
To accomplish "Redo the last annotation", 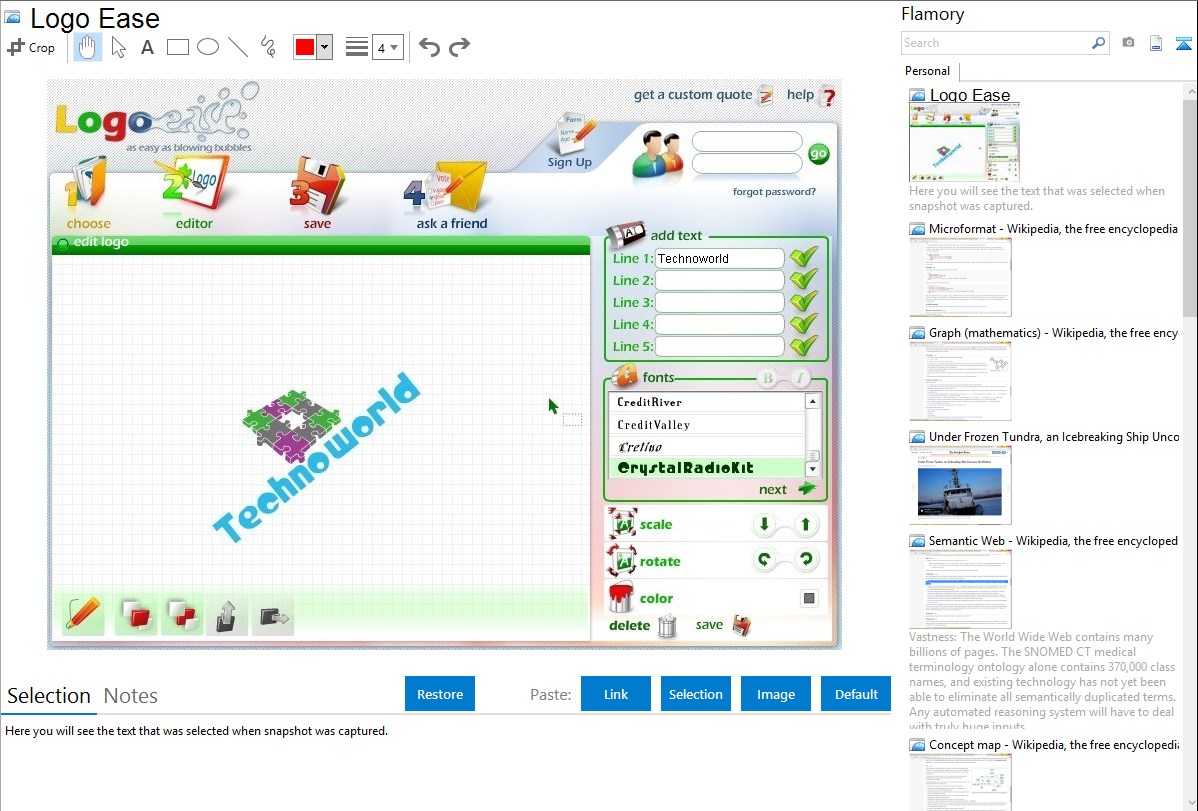I will click(459, 47).
